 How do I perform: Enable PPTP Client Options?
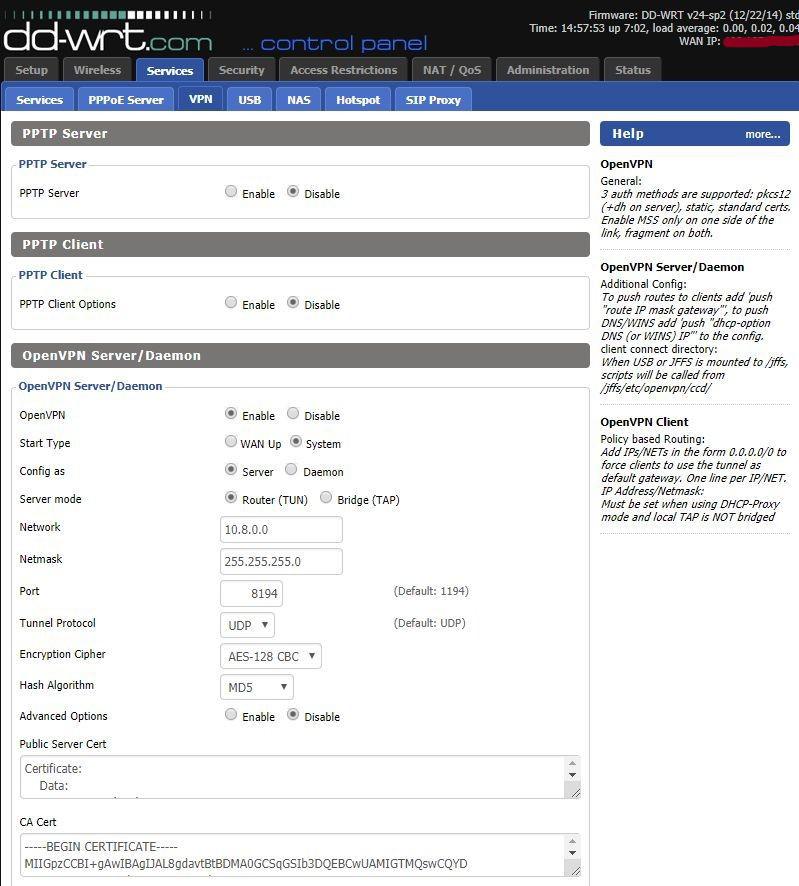(231, 302)
